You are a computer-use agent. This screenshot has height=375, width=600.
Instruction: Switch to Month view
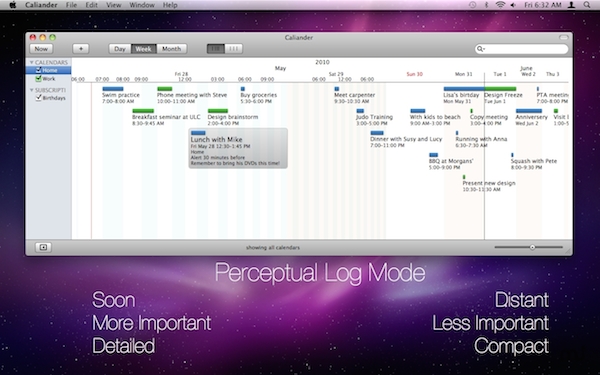tap(171, 49)
